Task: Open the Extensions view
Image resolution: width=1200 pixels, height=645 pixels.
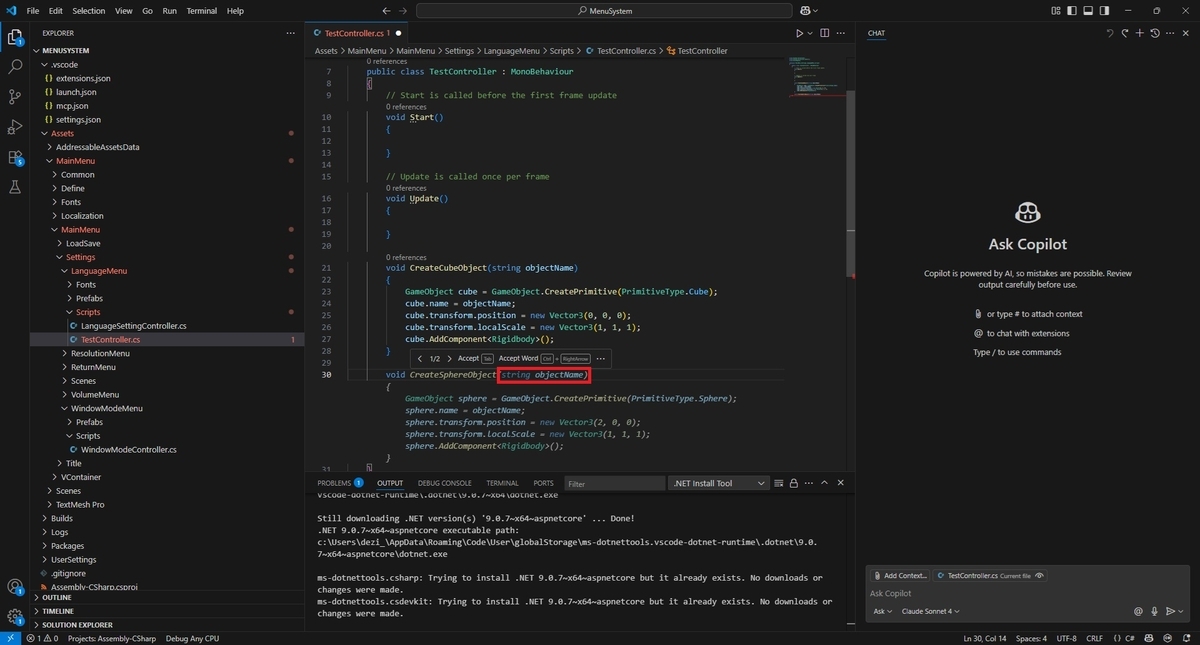Action: [x=15, y=157]
